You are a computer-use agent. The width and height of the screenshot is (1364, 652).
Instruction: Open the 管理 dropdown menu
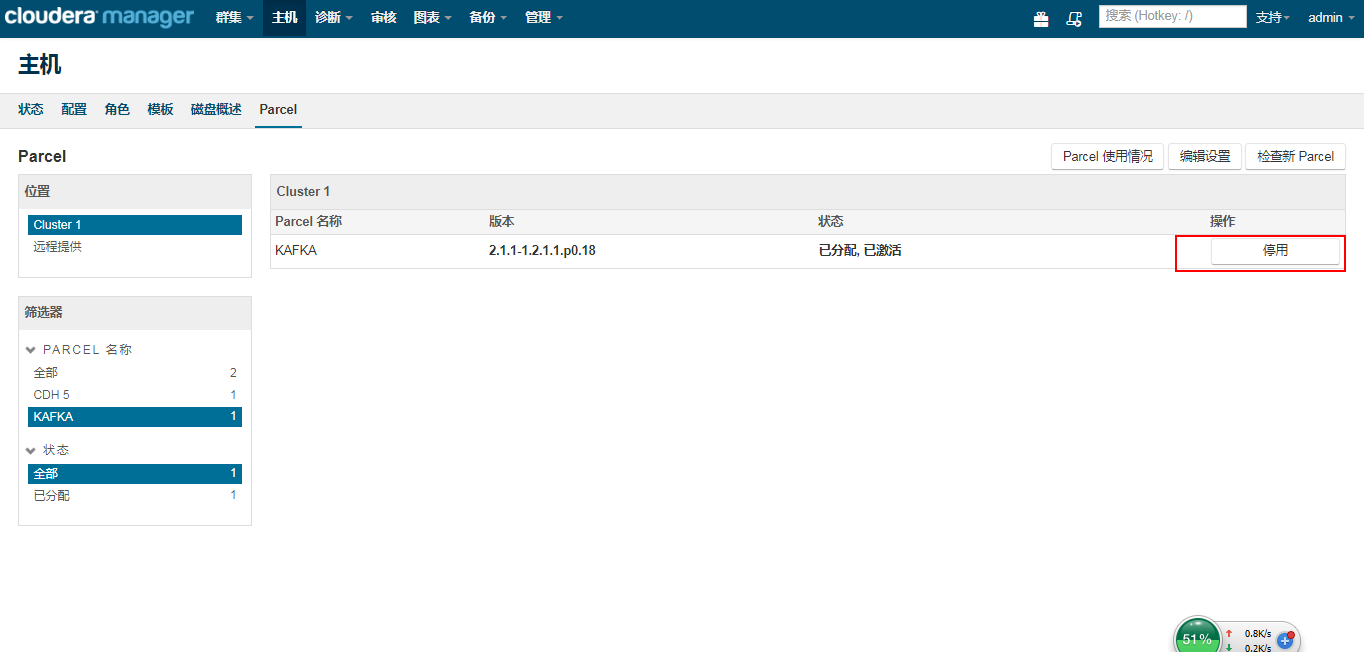coord(543,18)
